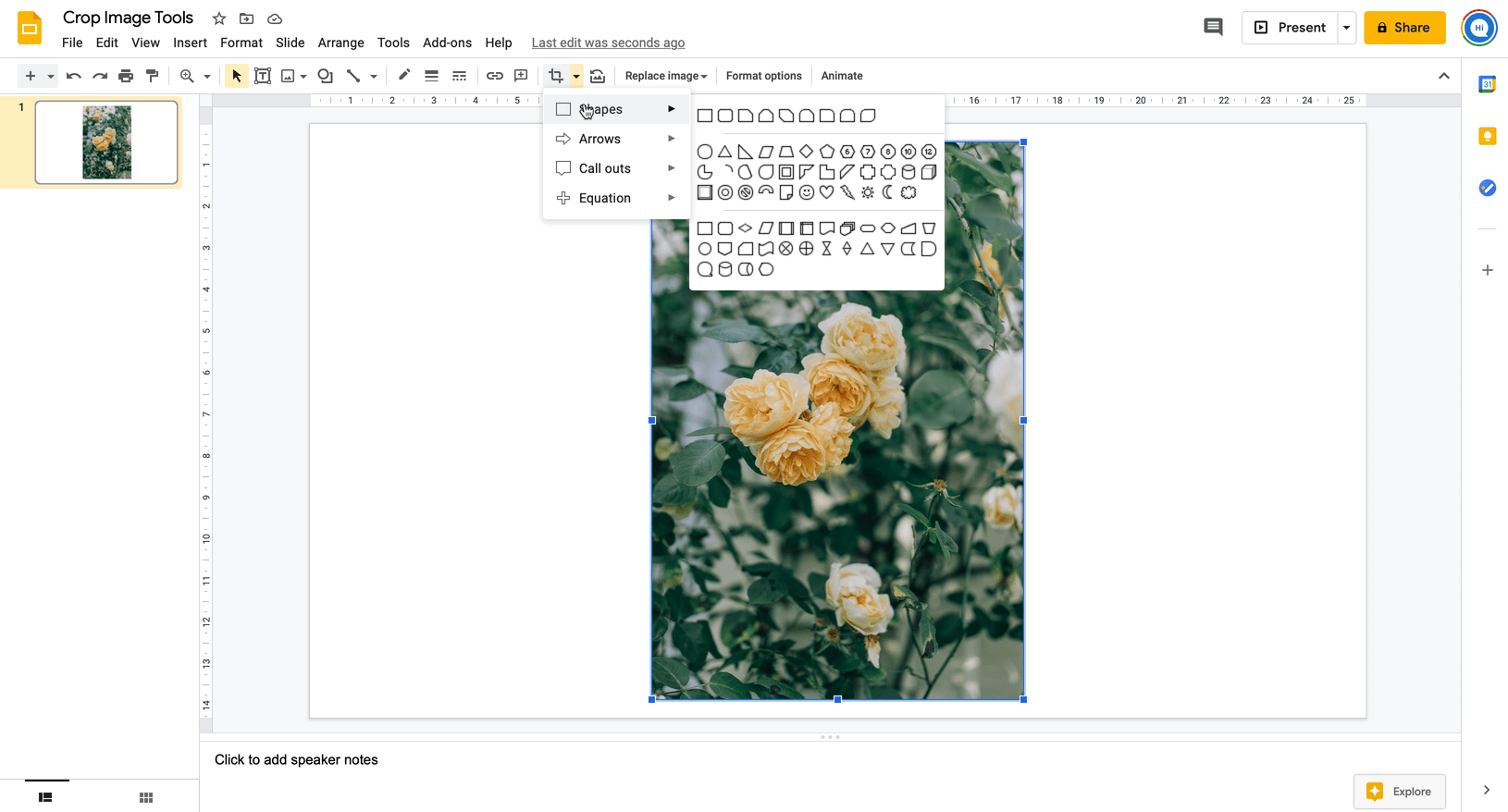This screenshot has width=1508, height=812.
Task: Choose the L-shape
Action: tap(827, 172)
